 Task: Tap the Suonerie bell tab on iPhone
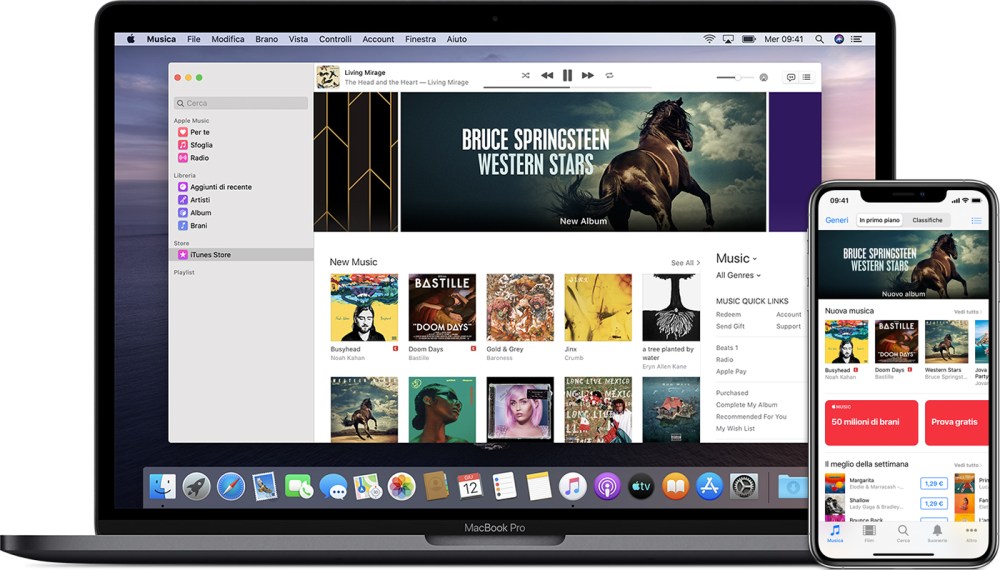pyautogui.click(x=937, y=533)
